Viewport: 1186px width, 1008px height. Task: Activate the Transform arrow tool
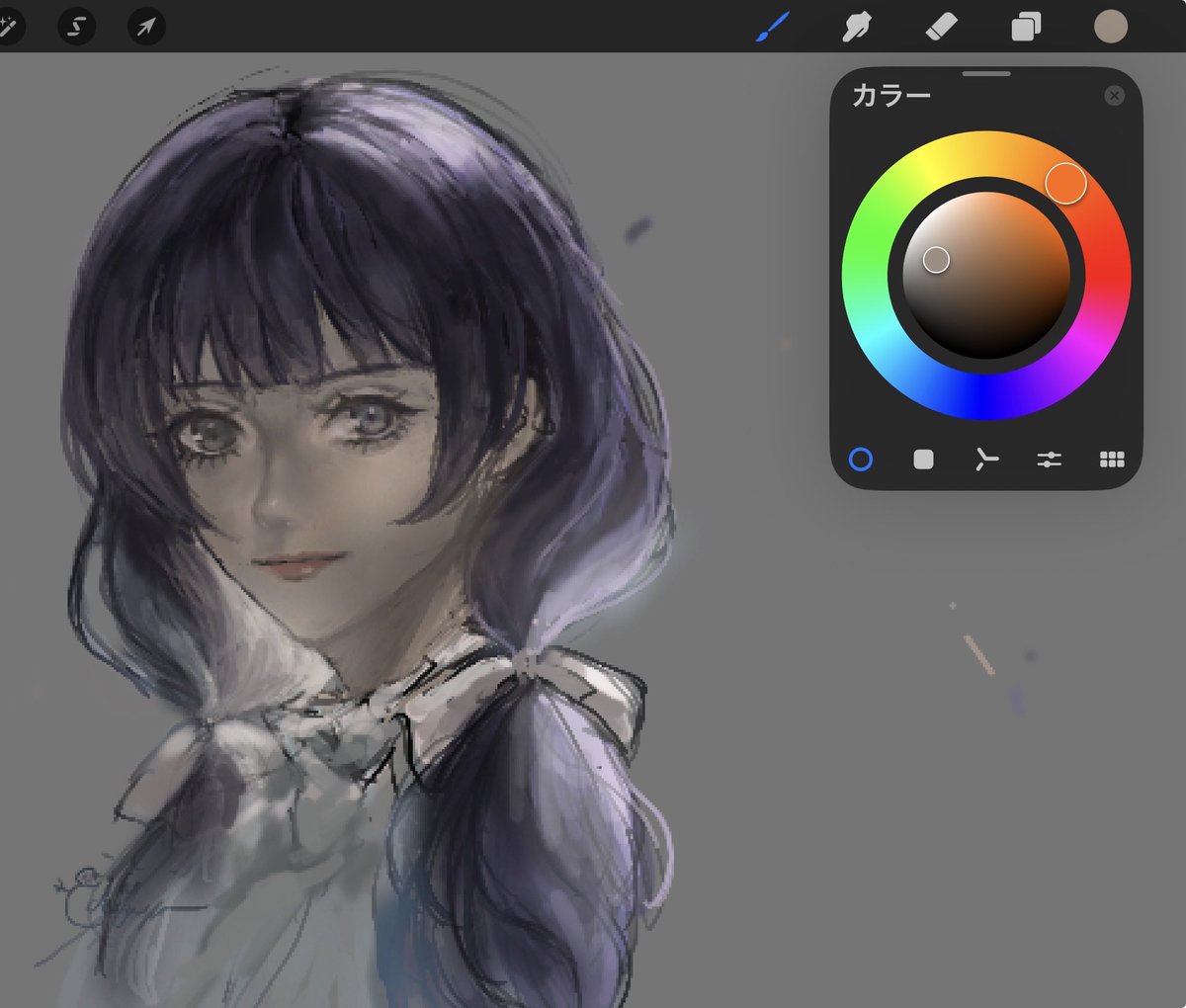coord(146,27)
